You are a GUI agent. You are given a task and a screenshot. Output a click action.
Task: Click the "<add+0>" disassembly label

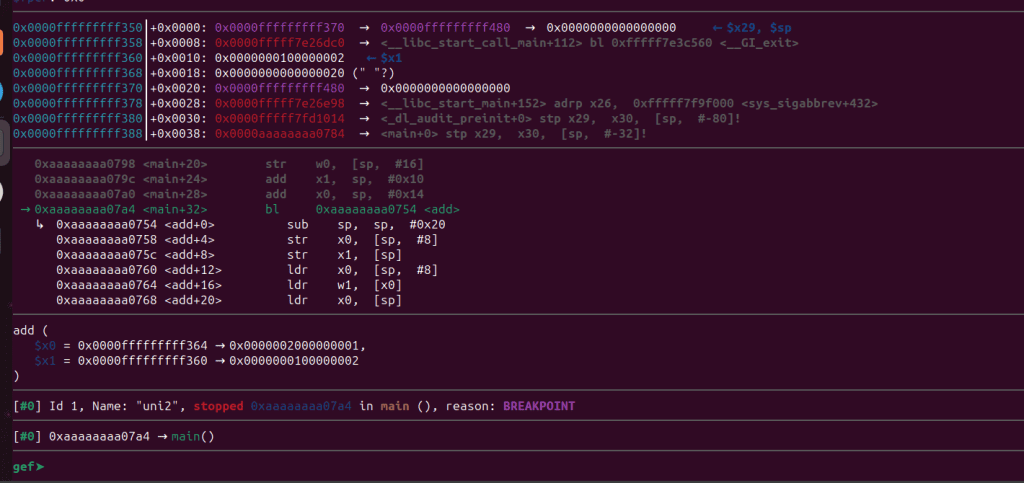click(189, 225)
